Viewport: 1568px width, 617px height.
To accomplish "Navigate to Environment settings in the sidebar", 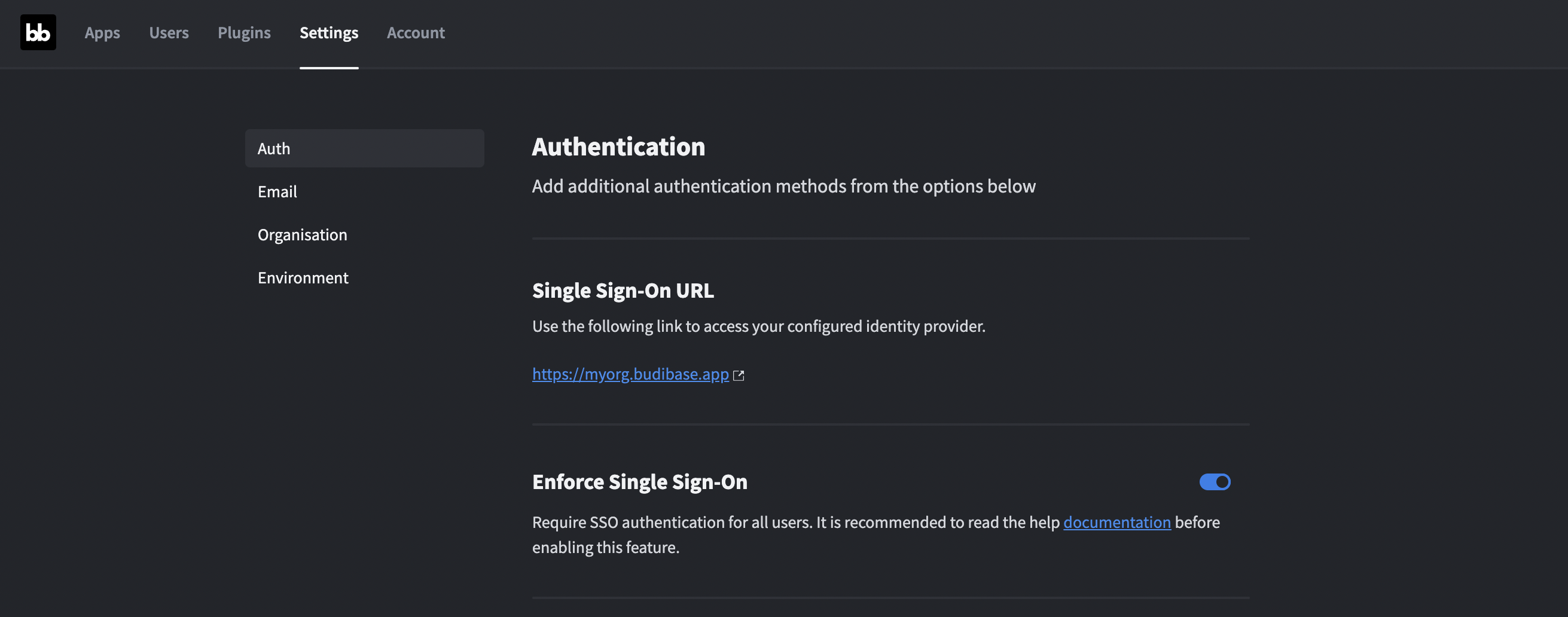I will pos(303,278).
